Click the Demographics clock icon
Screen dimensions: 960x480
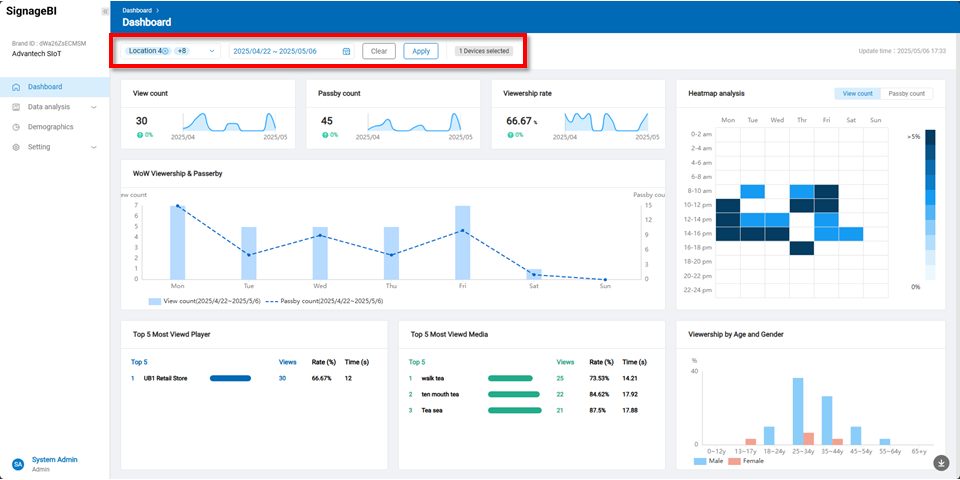[x=16, y=127]
